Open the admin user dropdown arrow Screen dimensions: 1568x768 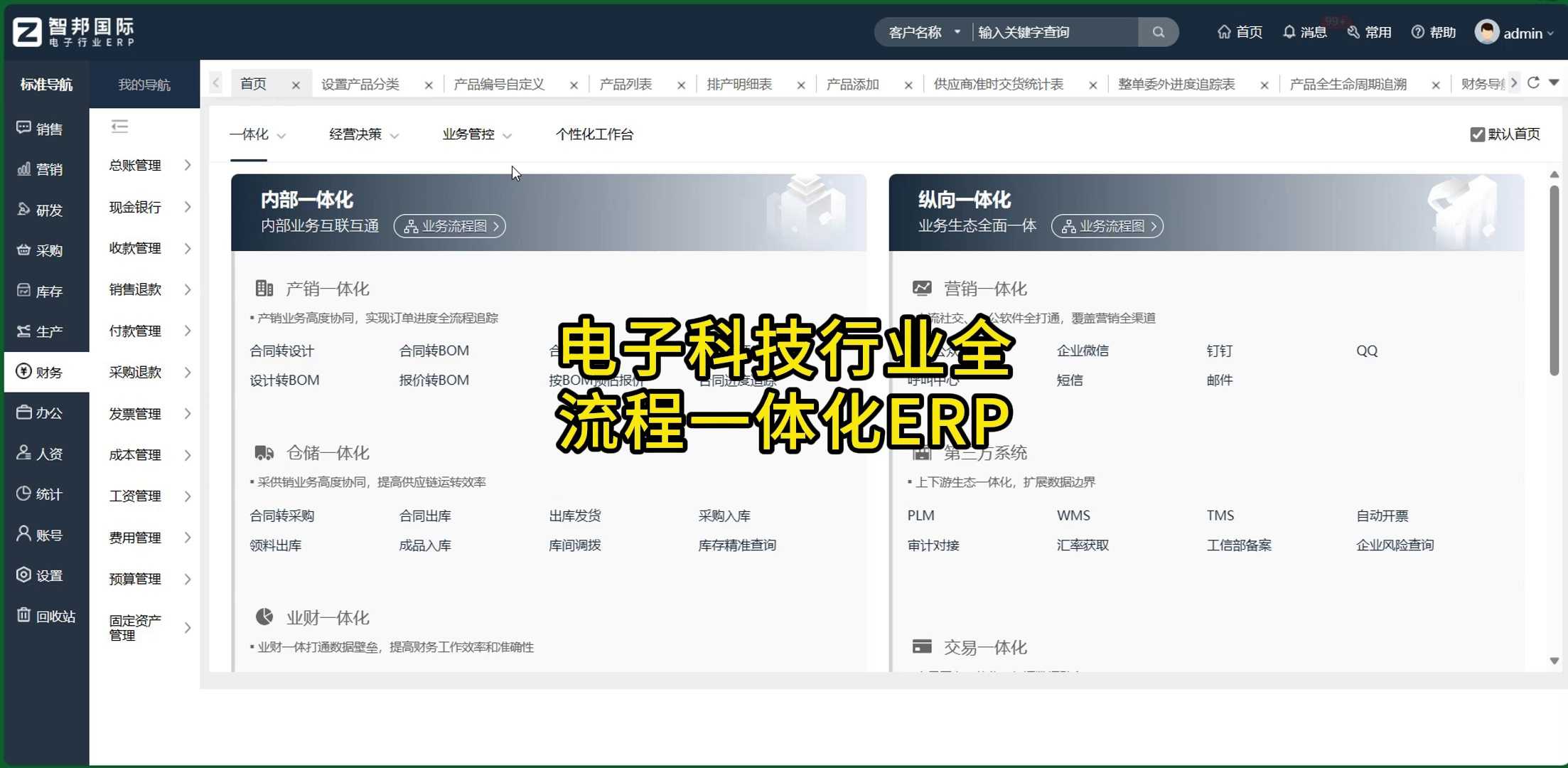1550,33
